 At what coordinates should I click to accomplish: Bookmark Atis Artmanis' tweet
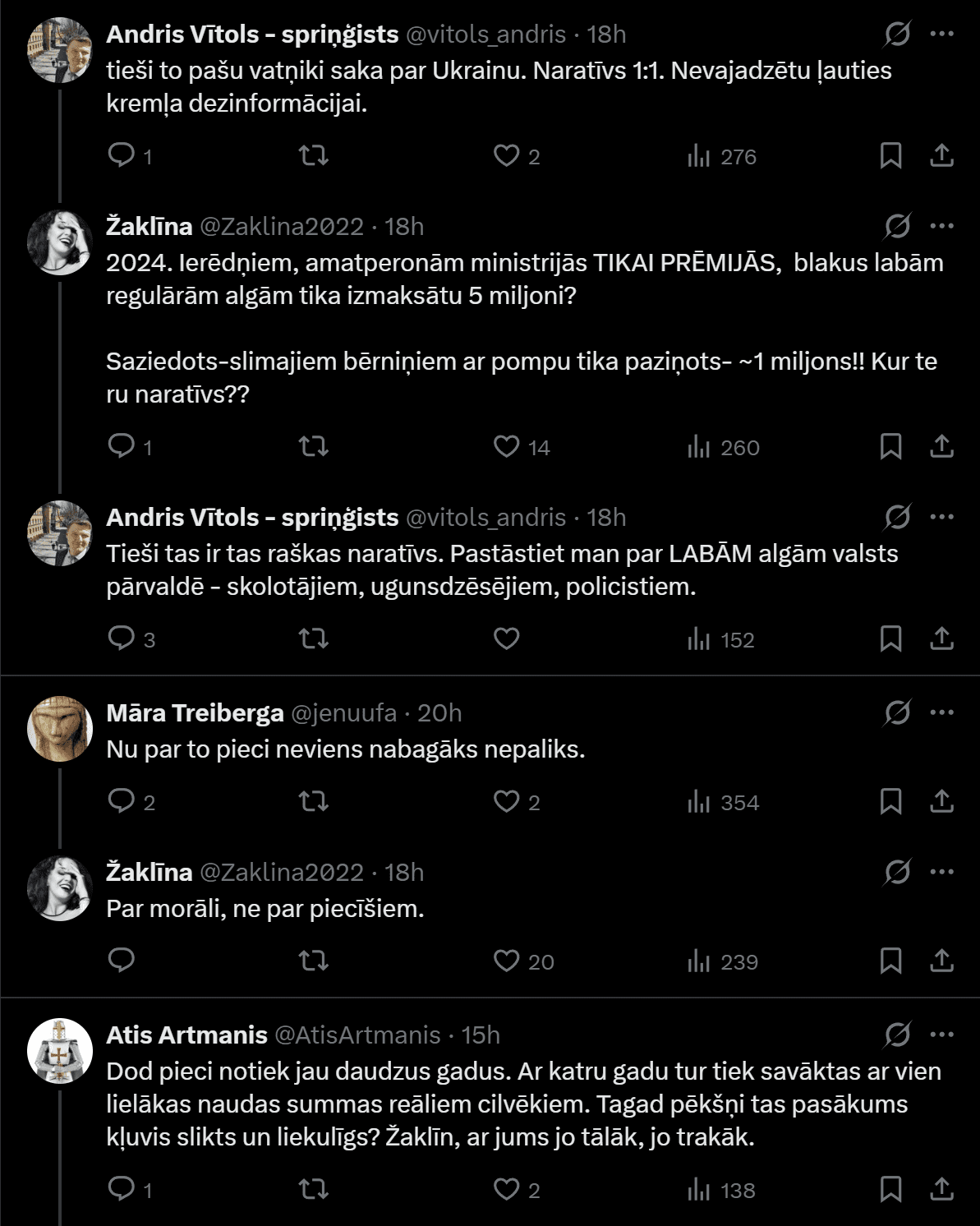890,1189
